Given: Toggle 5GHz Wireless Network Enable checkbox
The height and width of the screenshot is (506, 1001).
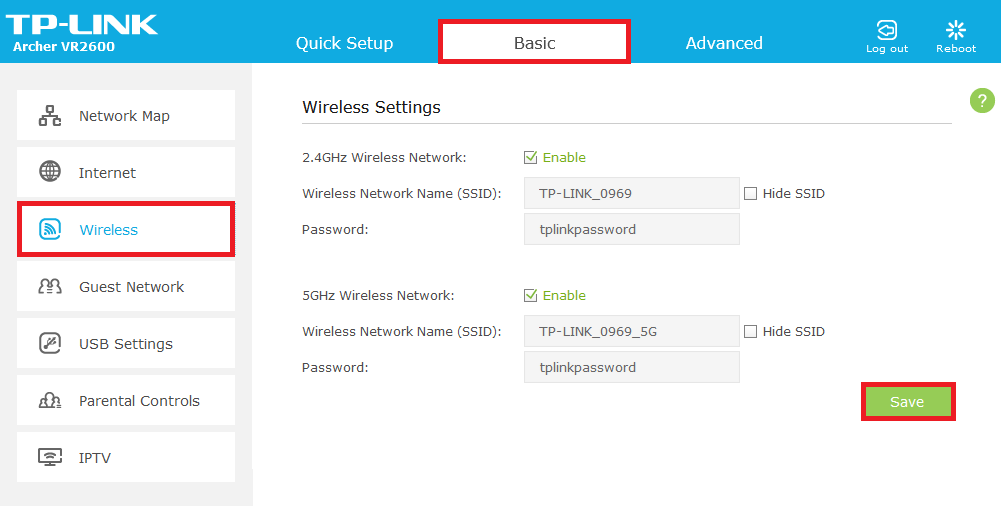Looking at the screenshot, I should point(530,295).
